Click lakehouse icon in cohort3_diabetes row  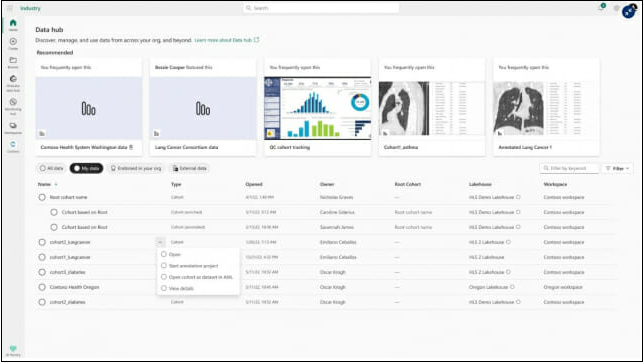pyautogui.click(x=508, y=272)
